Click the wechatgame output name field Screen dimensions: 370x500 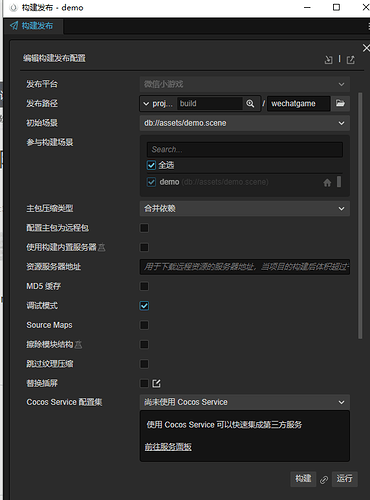click(299, 104)
